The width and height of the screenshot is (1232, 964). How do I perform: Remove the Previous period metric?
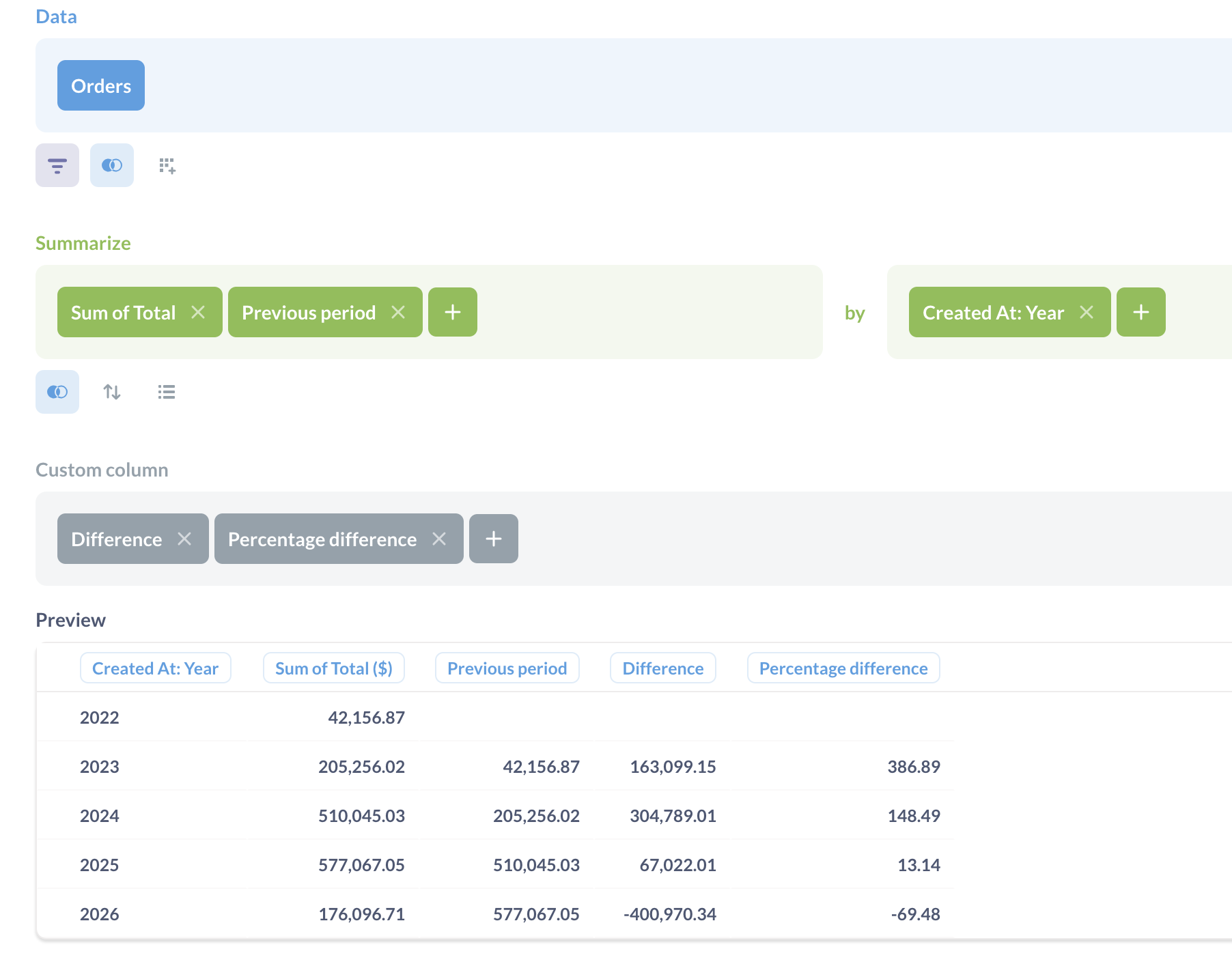point(398,312)
